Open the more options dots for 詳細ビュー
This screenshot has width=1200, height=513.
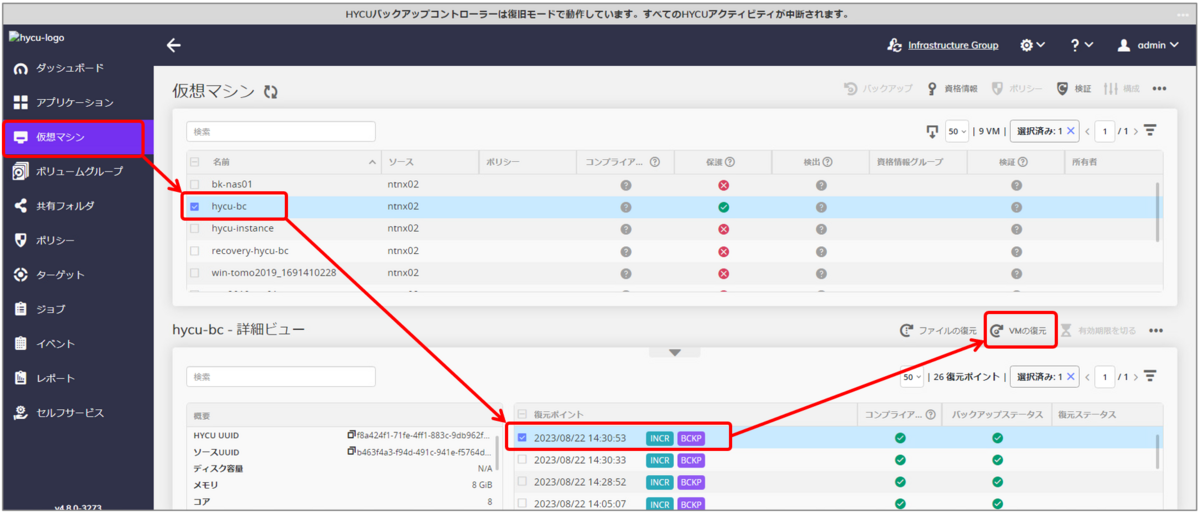(1157, 330)
